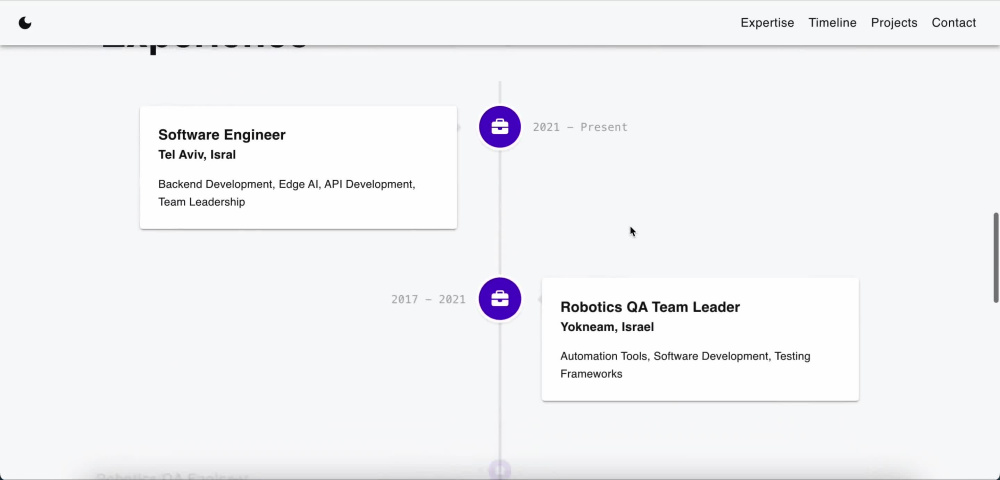The image size is (1000, 480).
Task: Click the 2017 – 2021 date label
Action: click(x=429, y=299)
